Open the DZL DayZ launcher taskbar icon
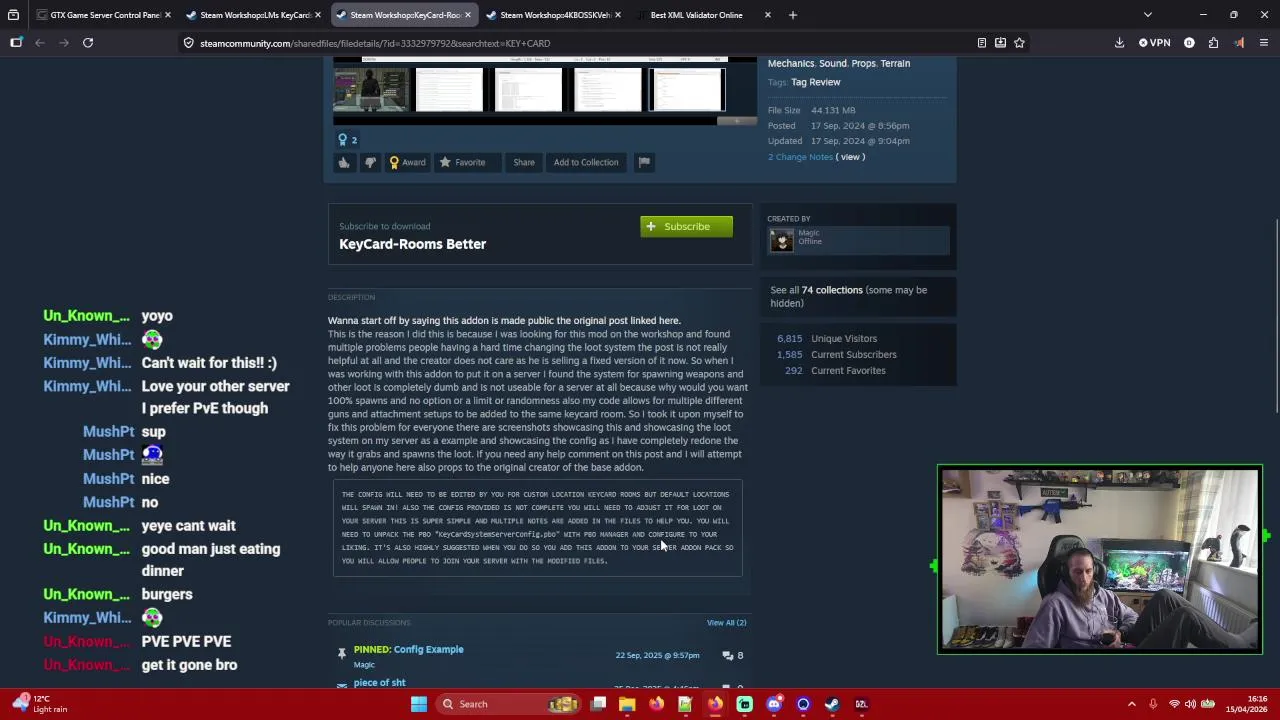Image resolution: width=1280 pixels, height=720 pixels. [x=861, y=704]
